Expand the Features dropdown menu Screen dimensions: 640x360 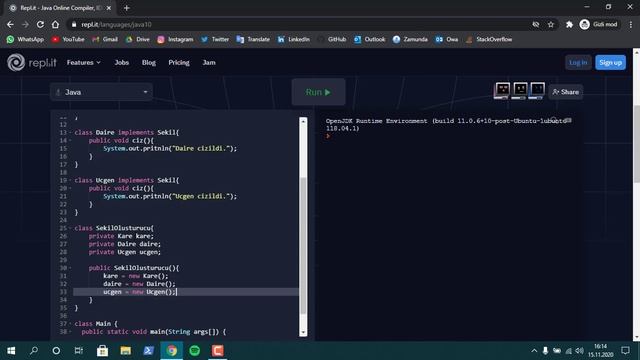pyautogui.click(x=84, y=62)
